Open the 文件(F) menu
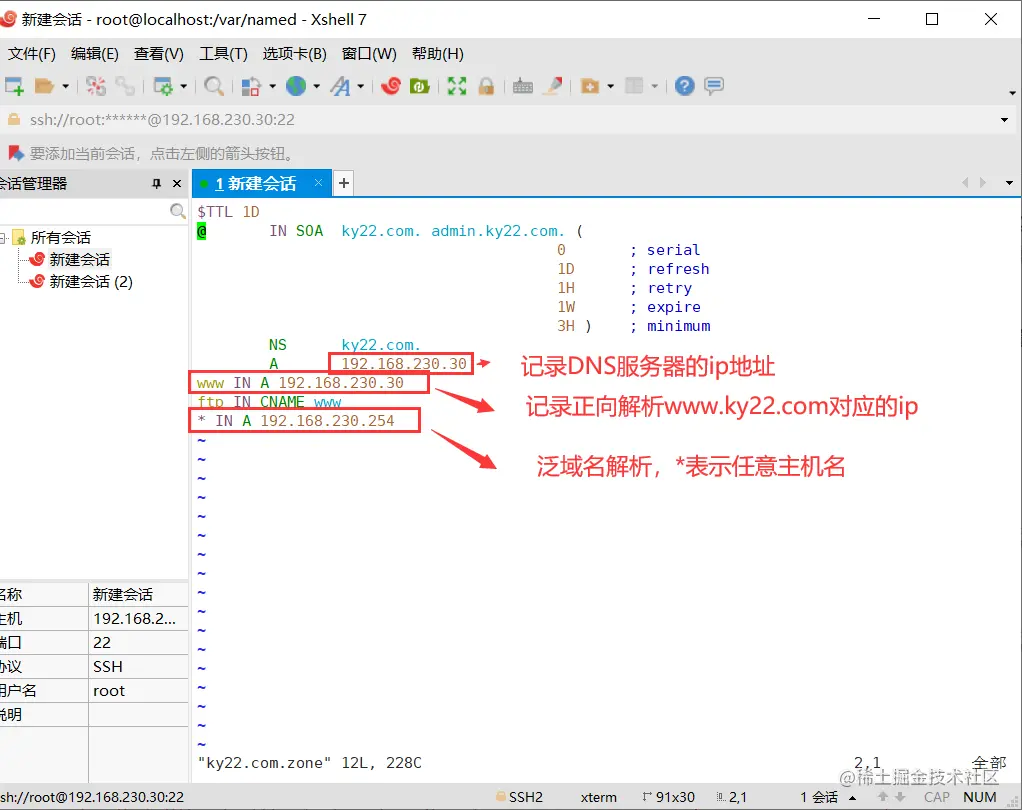This screenshot has width=1022, height=810. point(31,54)
